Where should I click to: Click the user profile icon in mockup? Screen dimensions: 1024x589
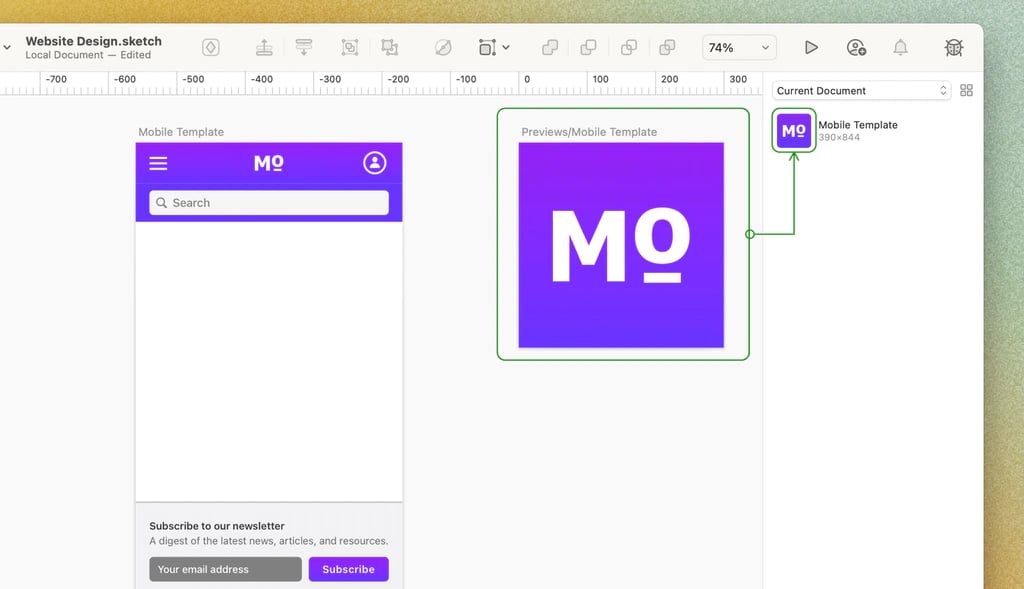pos(375,163)
